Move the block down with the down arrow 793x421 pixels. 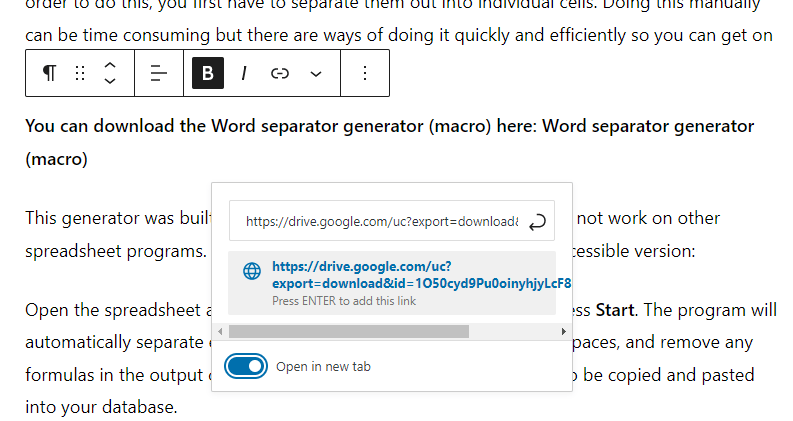click(110, 81)
